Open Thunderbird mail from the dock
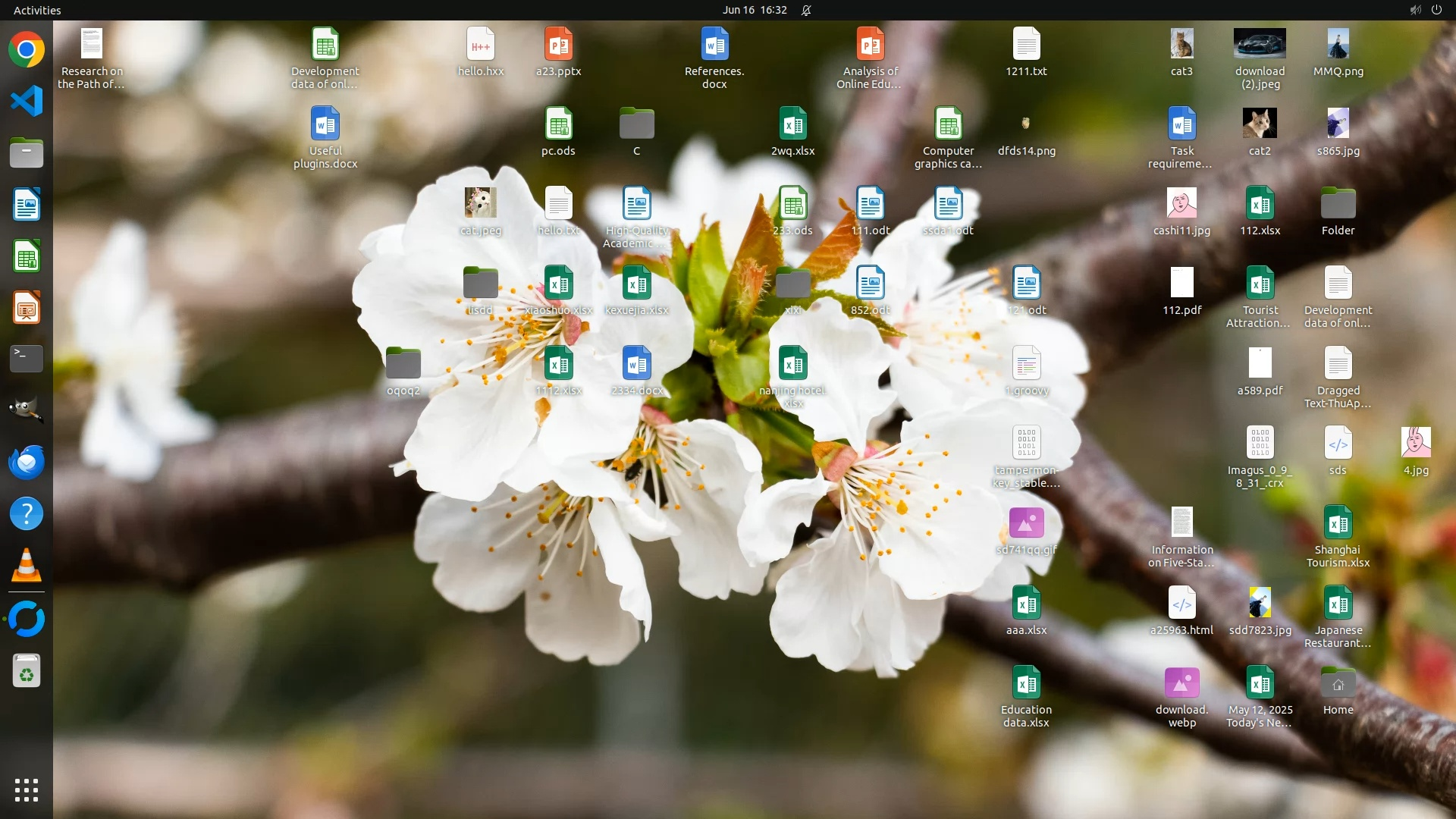This screenshot has width=1456, height=819. point(27,462)
